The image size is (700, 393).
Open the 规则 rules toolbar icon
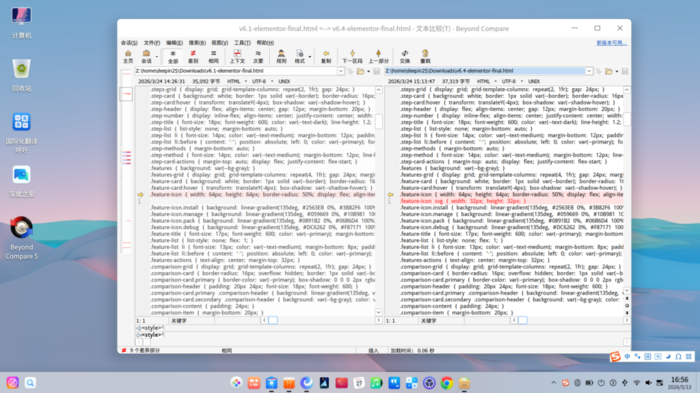(x=281, y=56)
